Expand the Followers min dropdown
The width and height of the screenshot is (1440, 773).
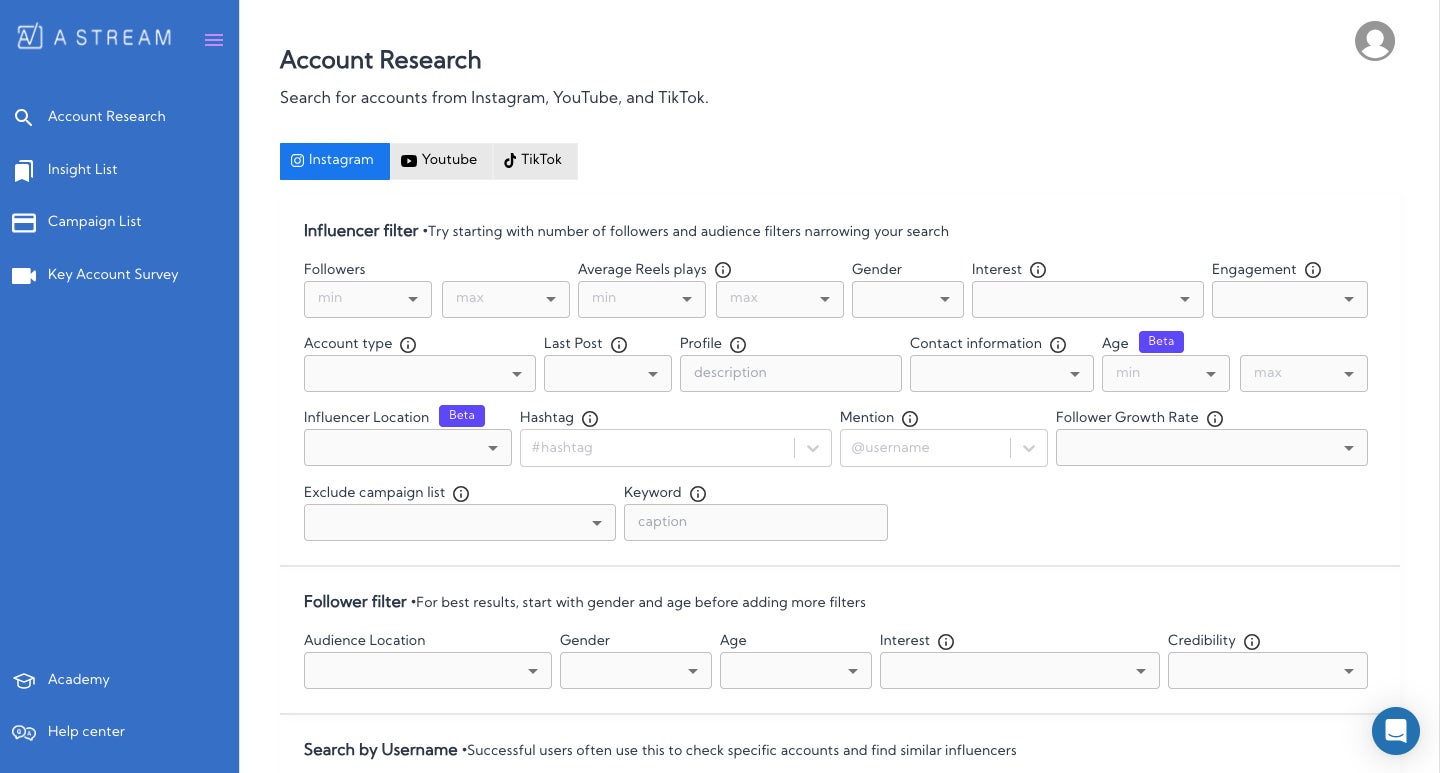point(368,299)
